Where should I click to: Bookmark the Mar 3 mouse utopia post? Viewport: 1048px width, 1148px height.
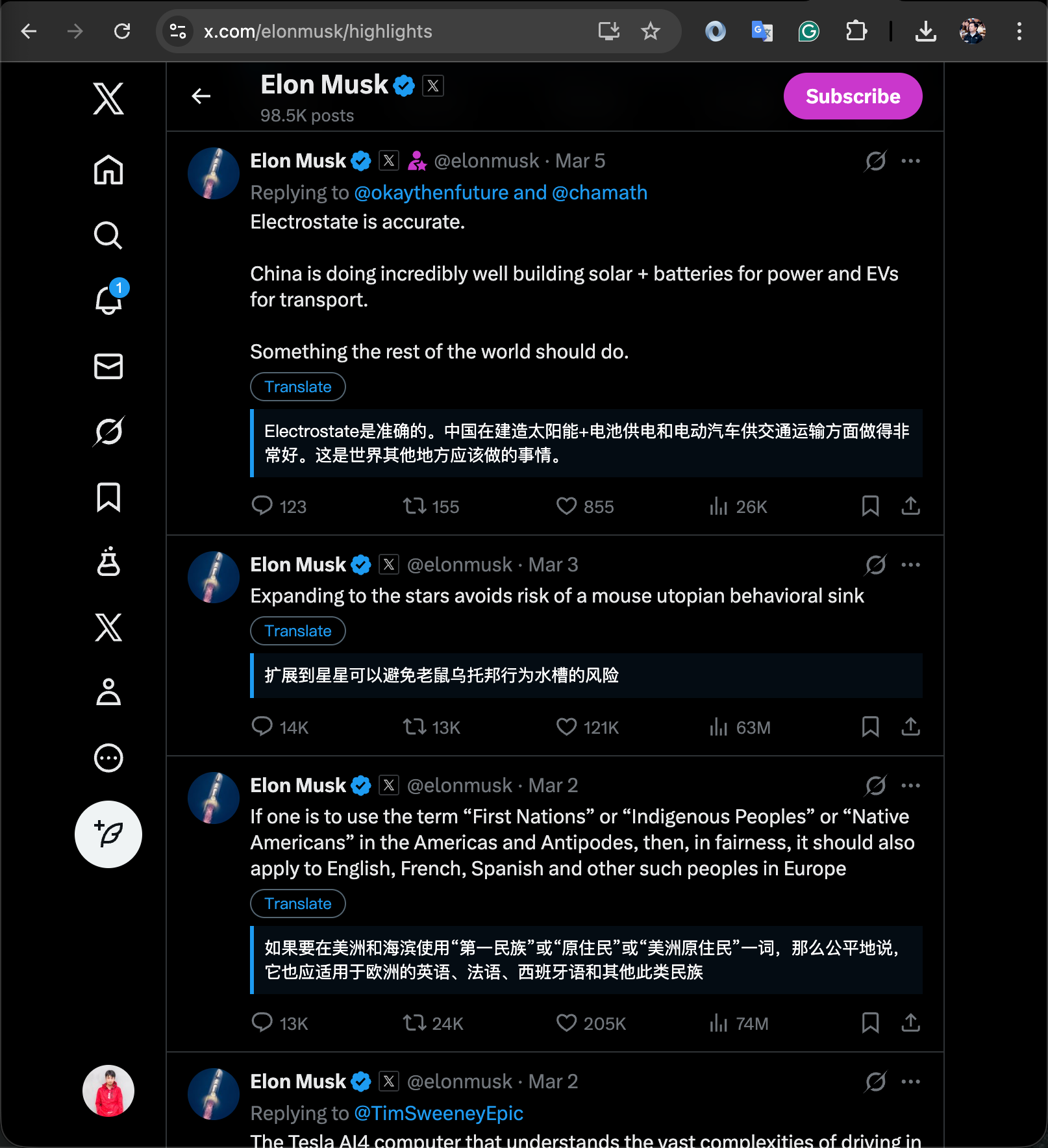click(x=870, y=727)
